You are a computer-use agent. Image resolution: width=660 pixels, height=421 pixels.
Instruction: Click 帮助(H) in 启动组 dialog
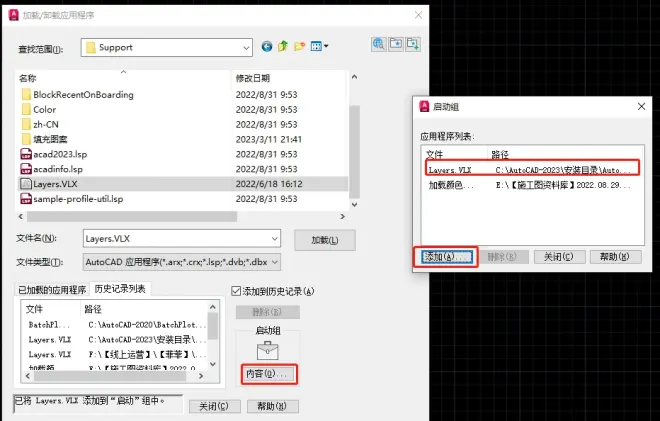click(615, 257)
